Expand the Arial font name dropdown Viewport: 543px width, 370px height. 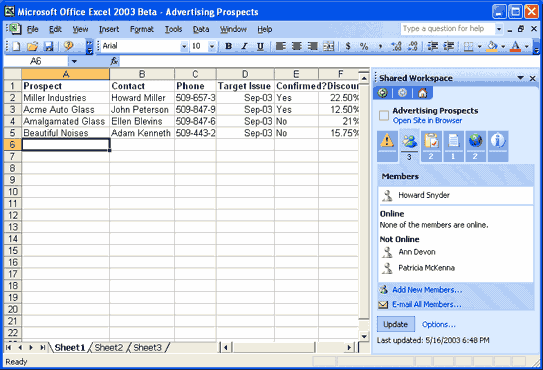(184, 46)
